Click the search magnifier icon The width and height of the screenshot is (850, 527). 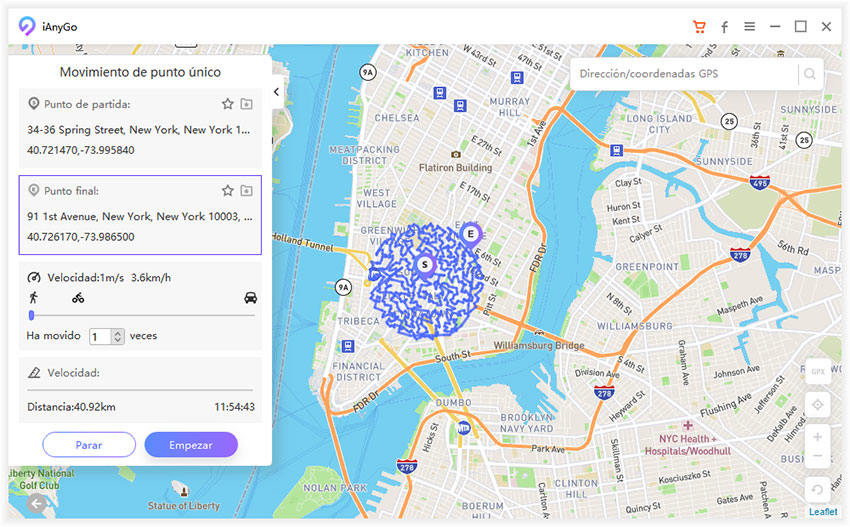pos(810,74)
